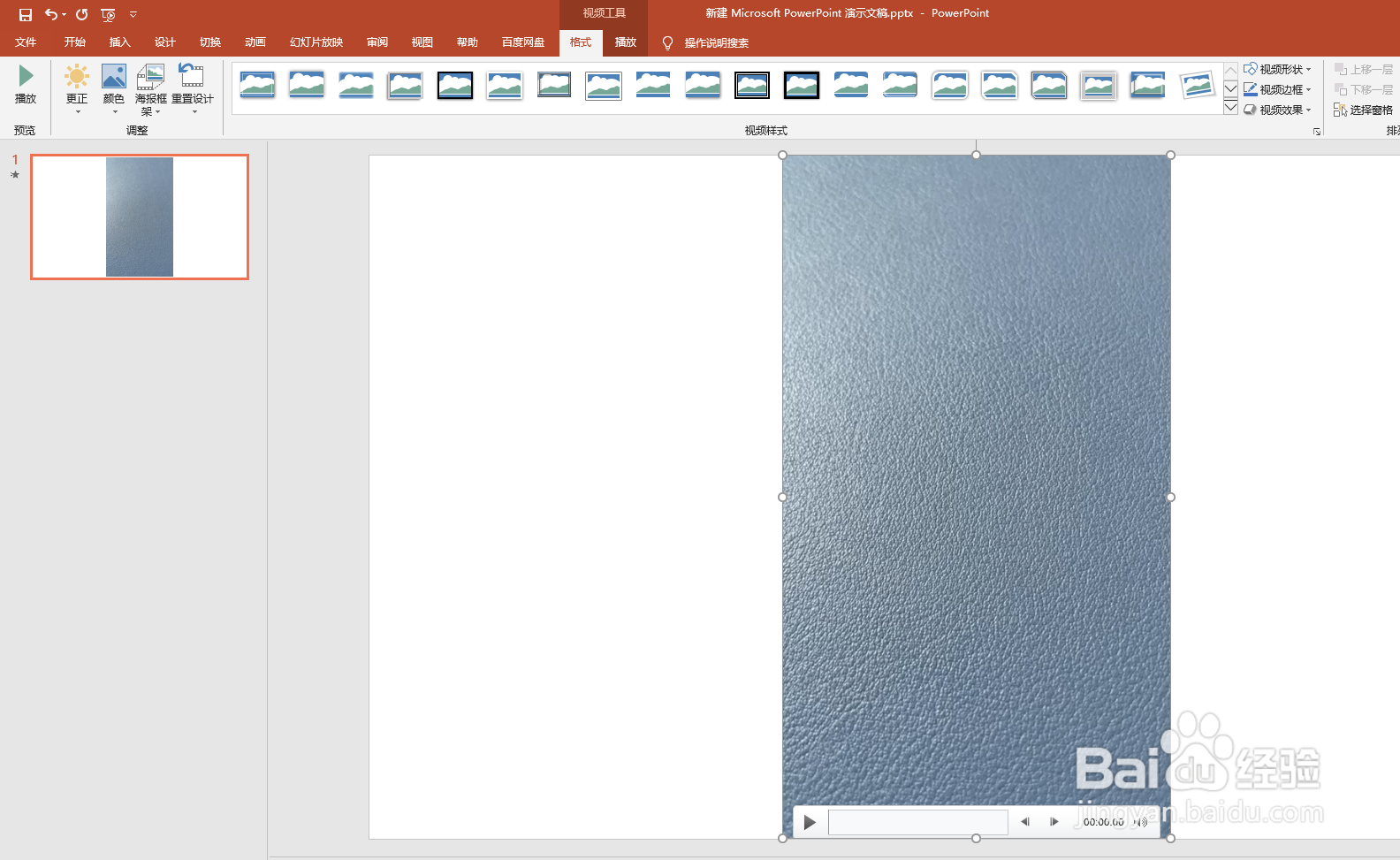The height and width of the screenshot is (860, 1400).
Task: Click the green 播放 preview button in ribbon
Action: (26, 85)
